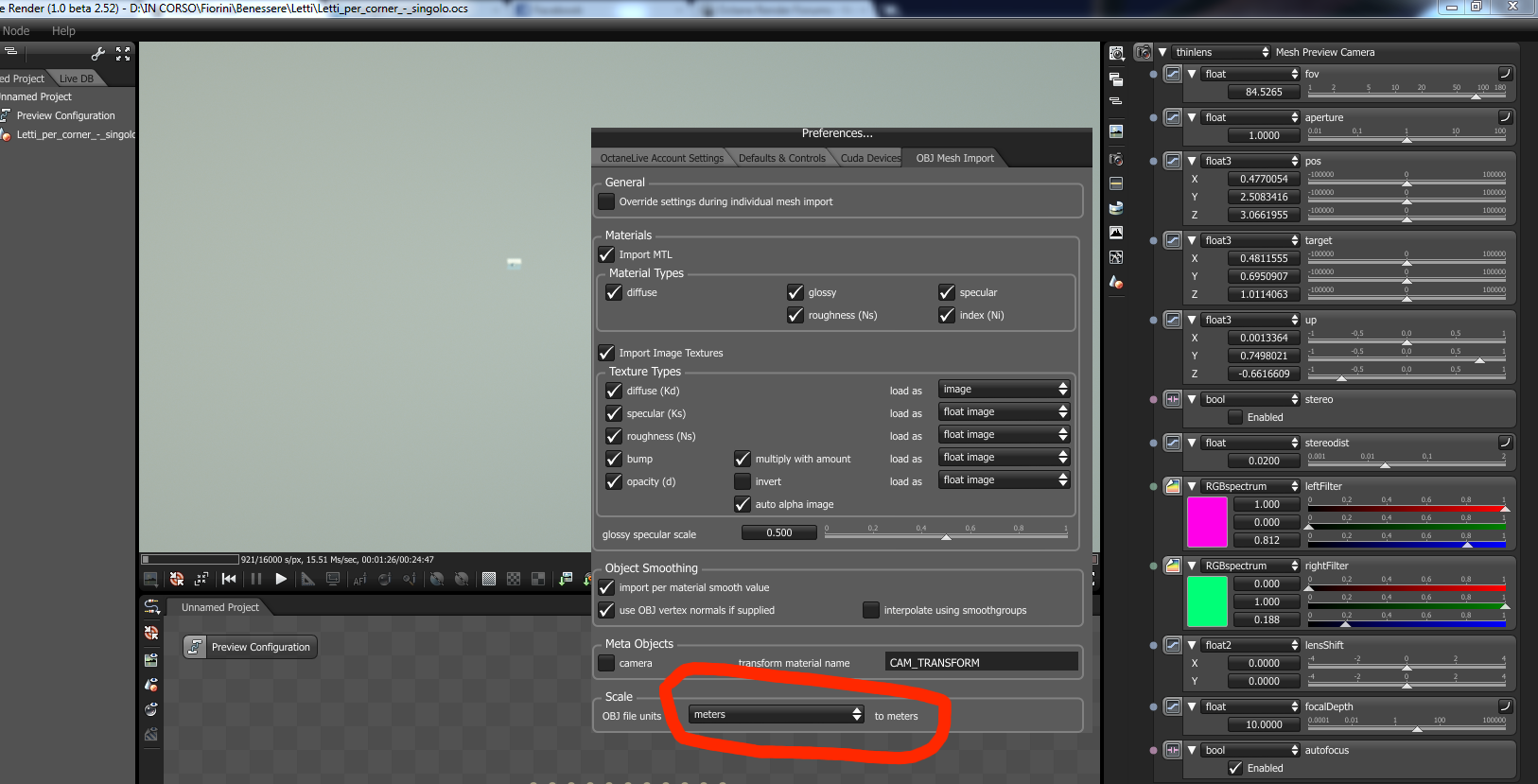Click the cone and sphere mesh icon in the inspector sidebar

pos(1116,282)
